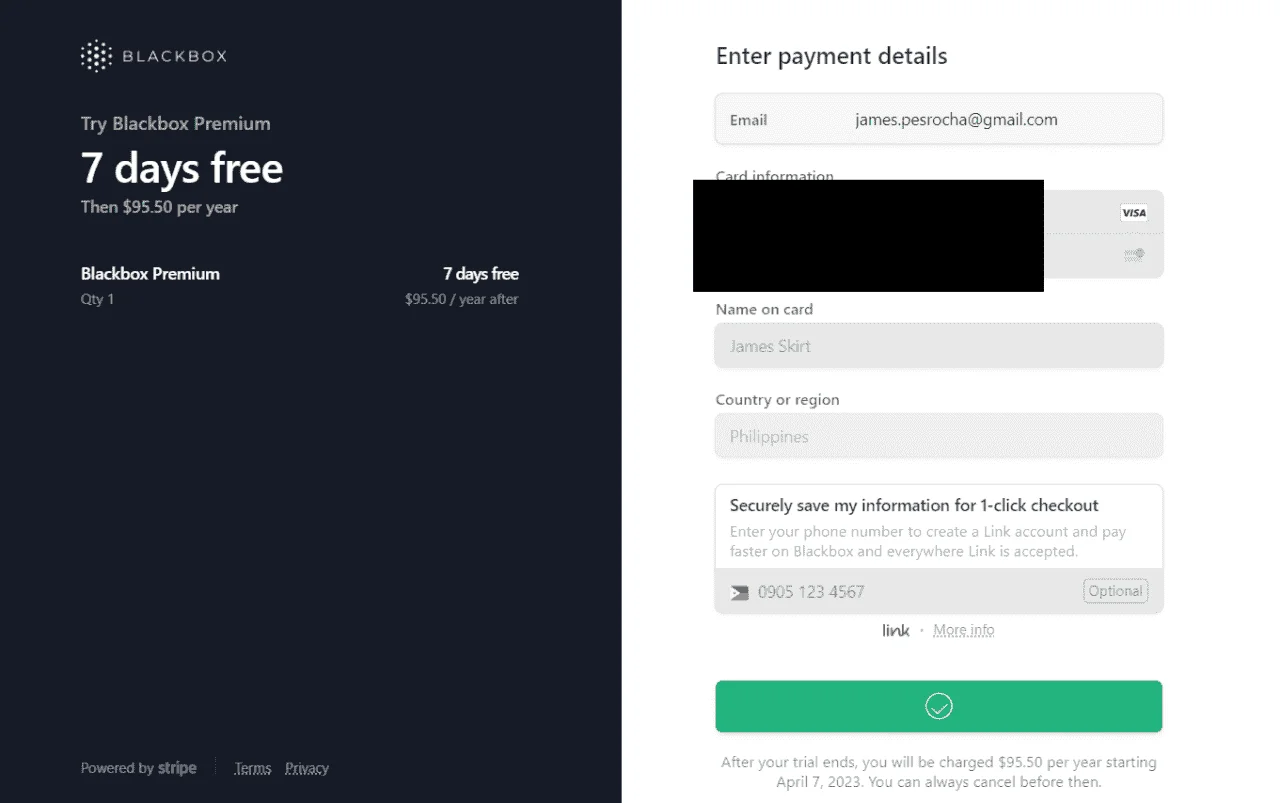Click the phone number input field
The image size is (1280, 803).
(915, 591)
